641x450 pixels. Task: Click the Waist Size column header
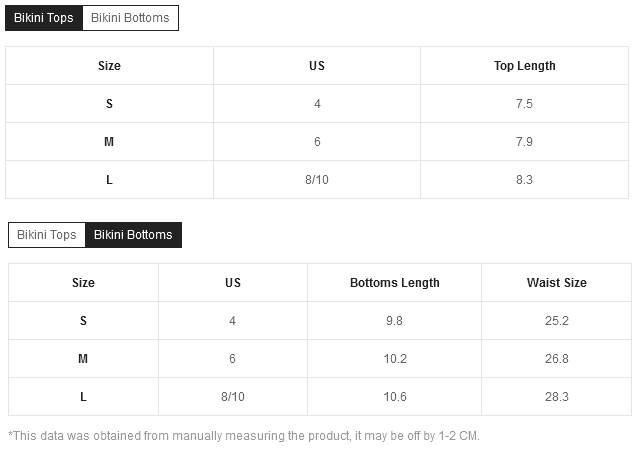tap(557, 283)
